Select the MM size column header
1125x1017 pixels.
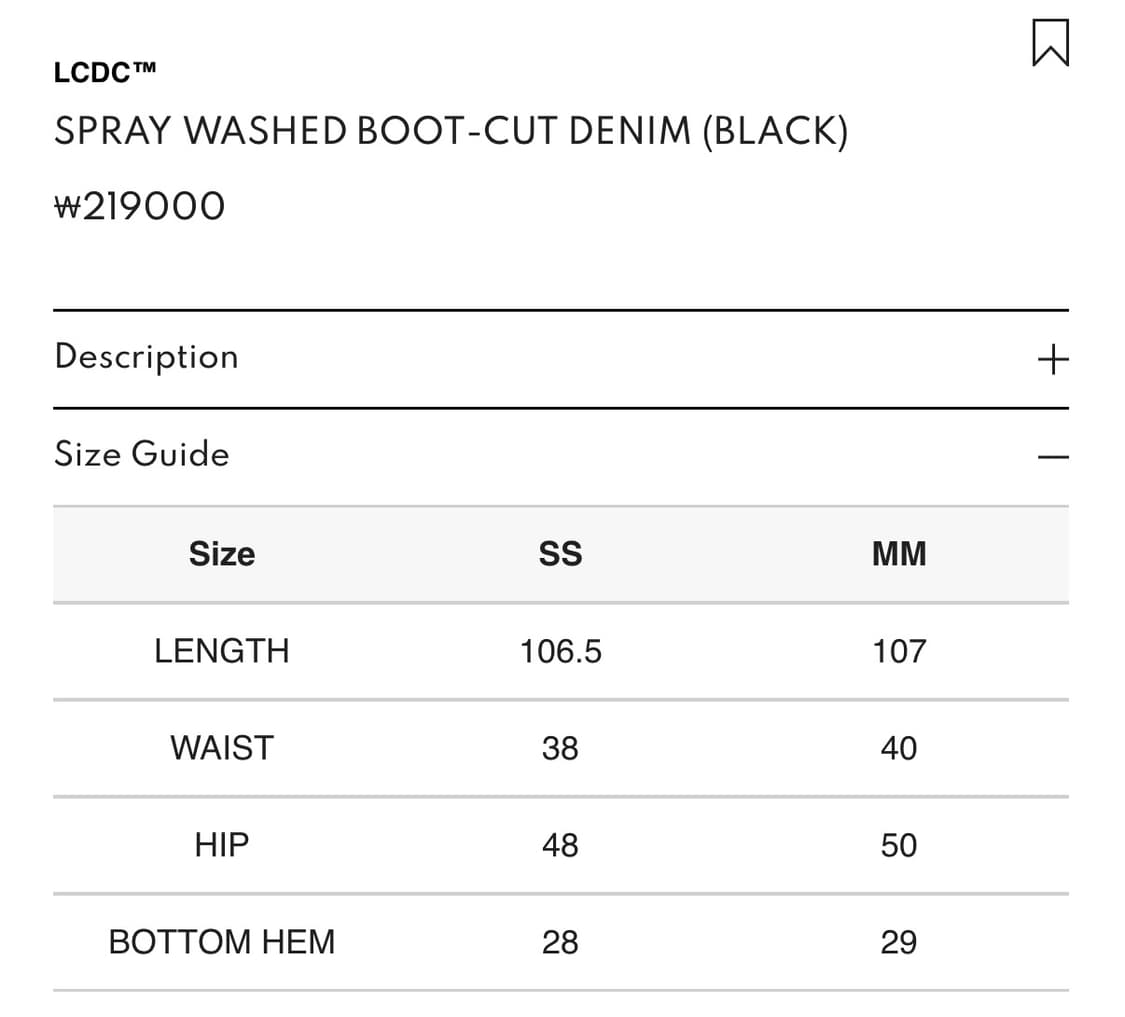[x=899, y=554]
